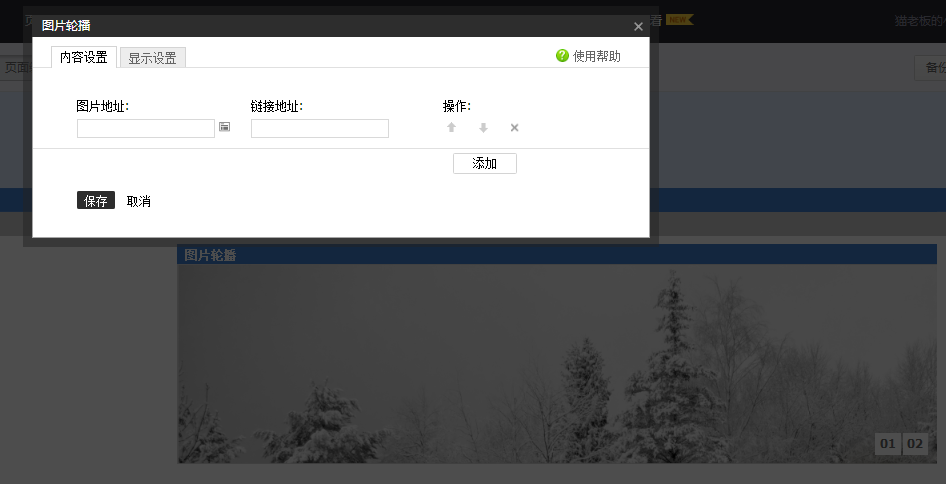Switch to the 内容设置 tab
946x484 pixels.
pos(84,57)
